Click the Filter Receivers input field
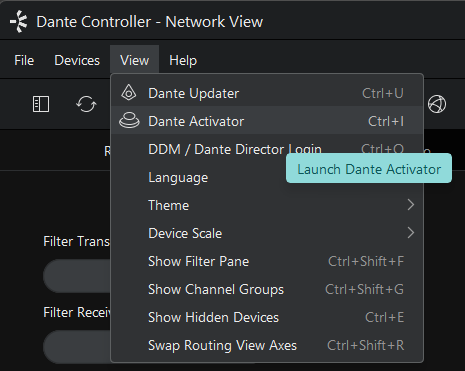Image resolution: width=465 pixels, height=371 pixels. tap(77, 347)
